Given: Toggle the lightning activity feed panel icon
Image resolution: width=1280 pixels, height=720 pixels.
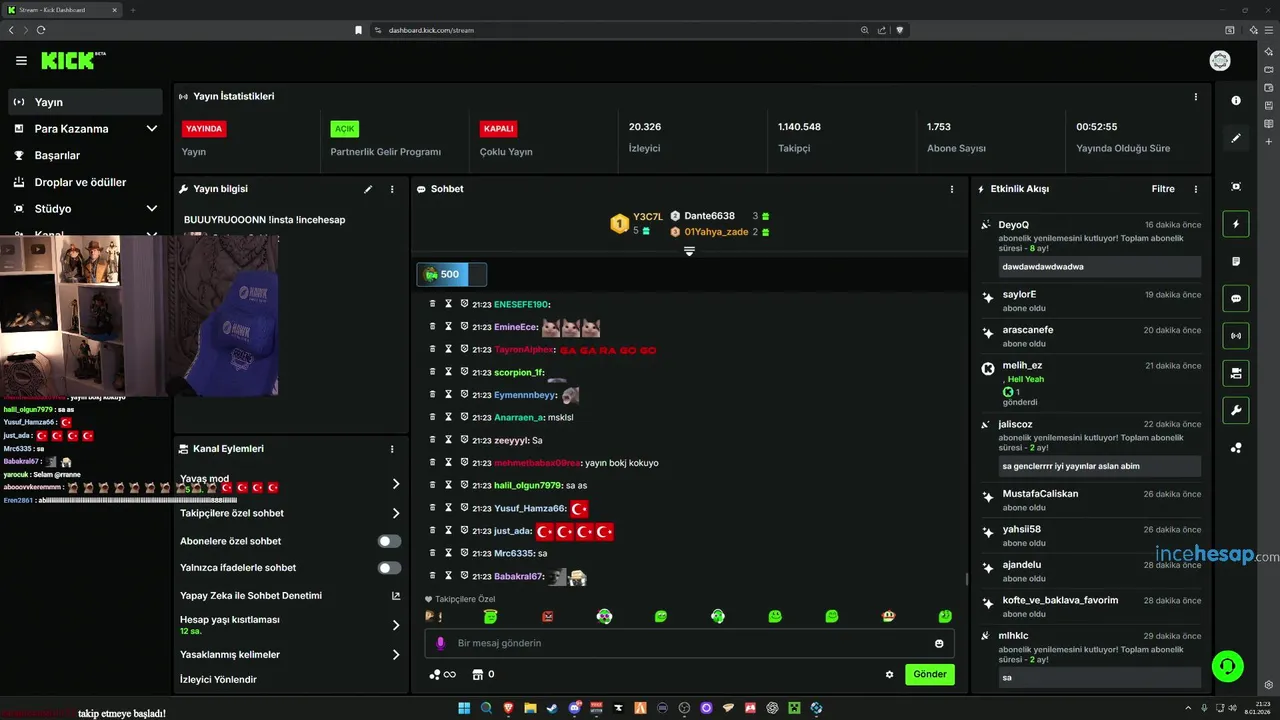Looking at the screenshot, I should click(1236, 224).
